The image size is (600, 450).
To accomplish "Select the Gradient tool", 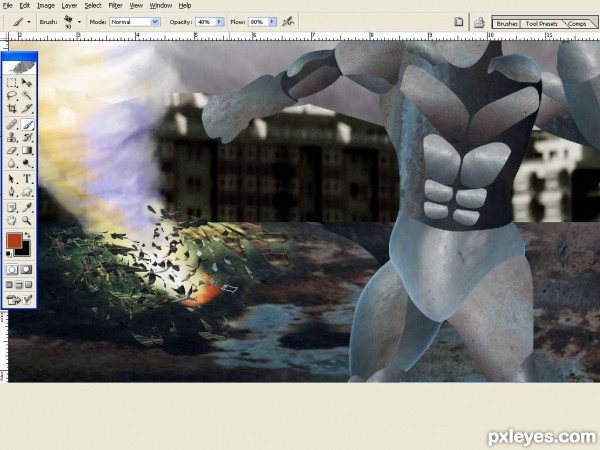I will pyautogui.click(x=26, y=150).
